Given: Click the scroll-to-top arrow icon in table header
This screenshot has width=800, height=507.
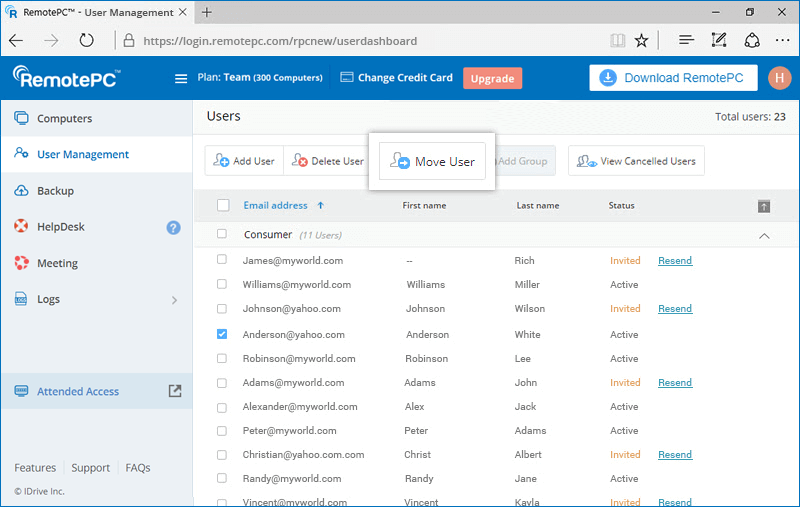Looking at the screenshot, I should (x=764, y=206).
